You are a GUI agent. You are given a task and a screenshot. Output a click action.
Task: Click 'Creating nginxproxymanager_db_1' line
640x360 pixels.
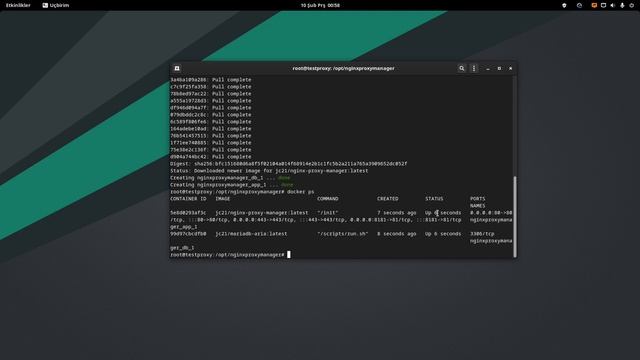pyautogui.click(x=230, y=178)
